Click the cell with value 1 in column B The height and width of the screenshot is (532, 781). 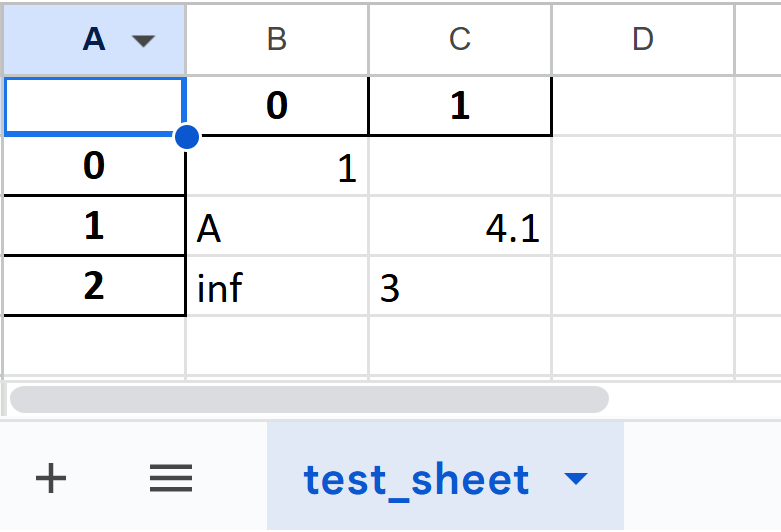(x=277, y=168)
